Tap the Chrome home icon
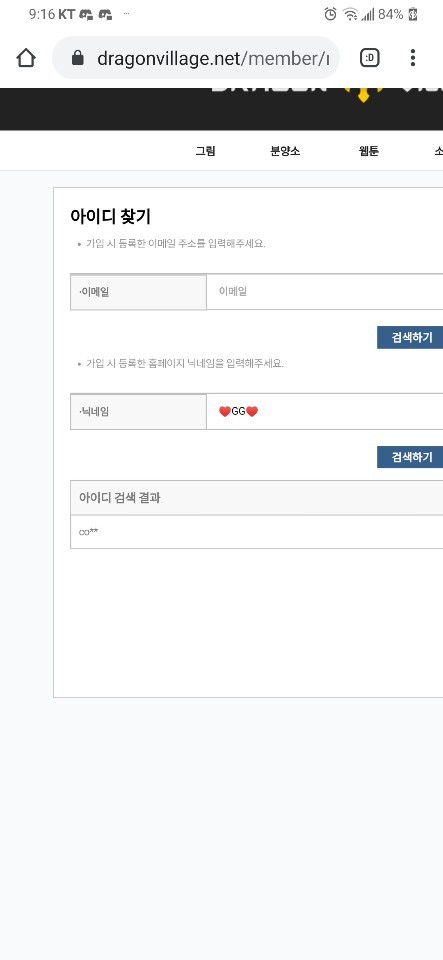443x960 pixels. pos(26,58)
